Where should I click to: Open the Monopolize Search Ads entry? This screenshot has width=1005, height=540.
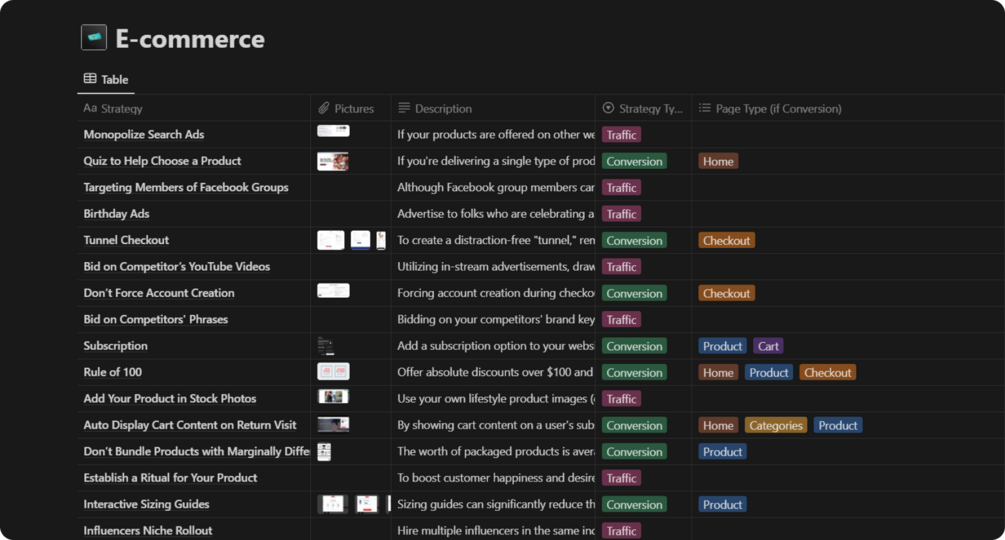coord(144,134)
